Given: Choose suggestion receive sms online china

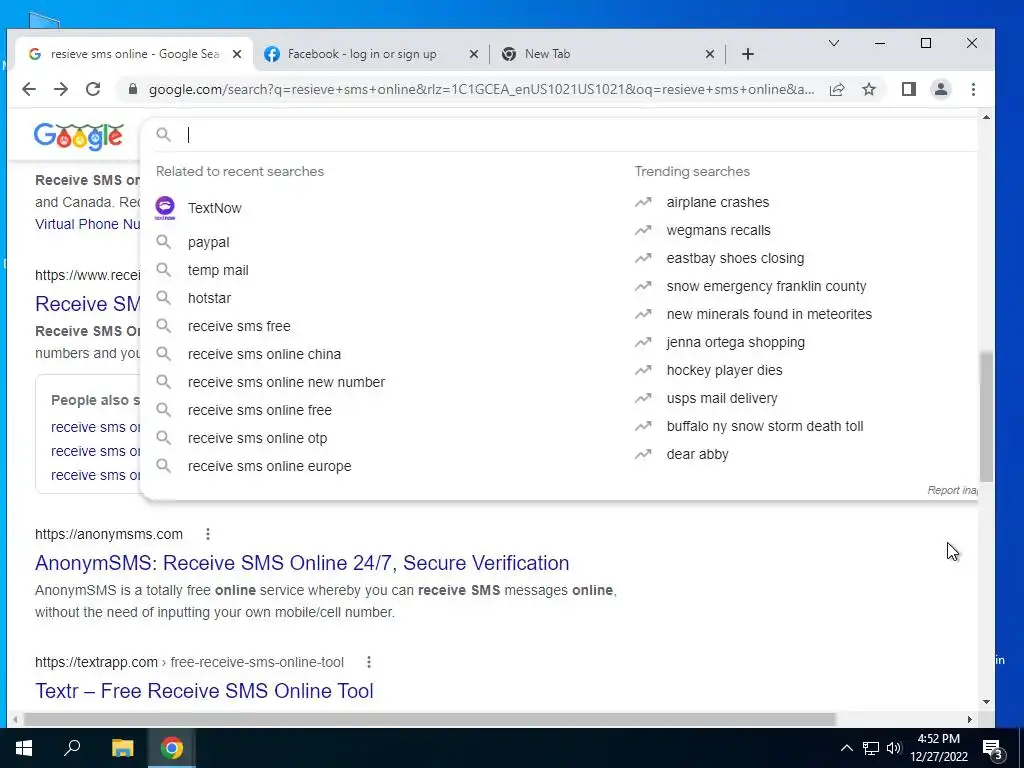Looking at the screenshot, I should 264,354.
